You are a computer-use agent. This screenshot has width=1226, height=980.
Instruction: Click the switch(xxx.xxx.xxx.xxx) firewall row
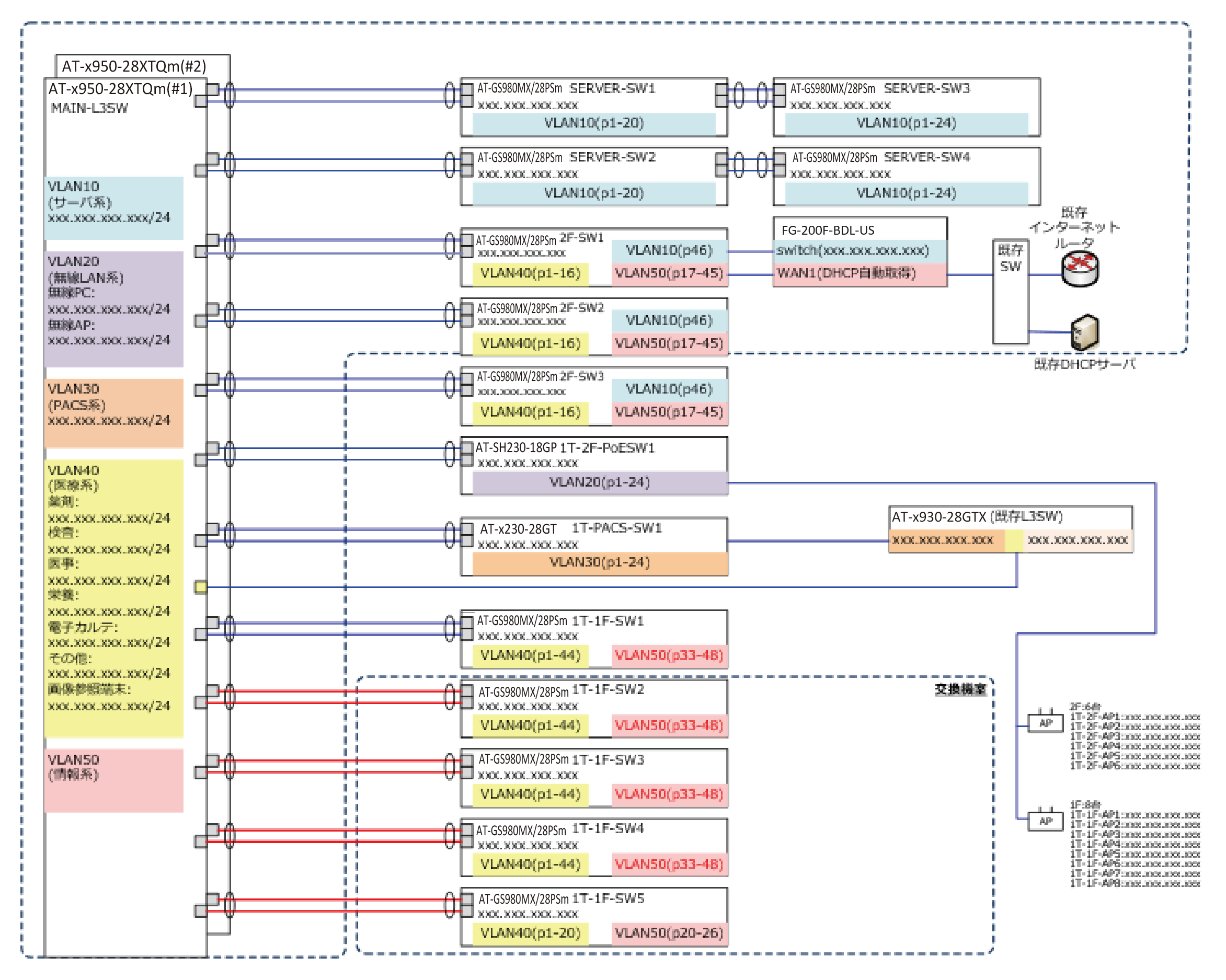pyautogui.click(x=861, y=251)
